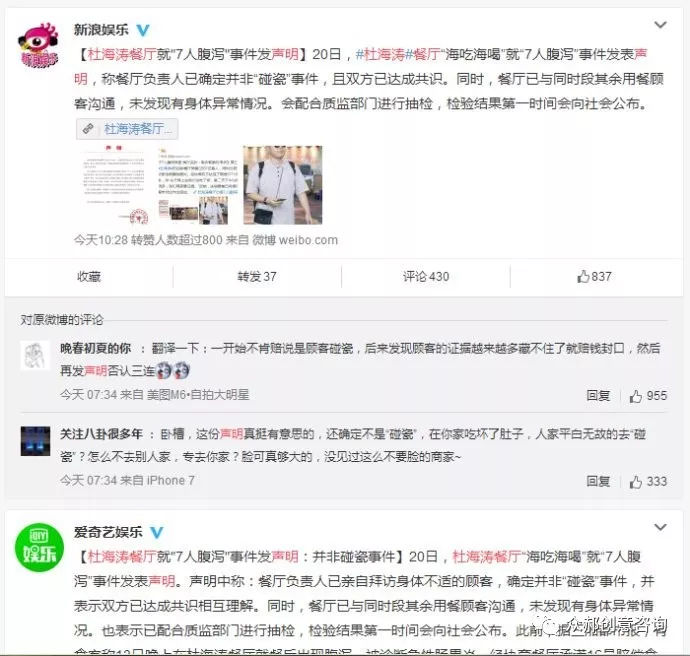690x656 pixels.
Task: Open the 转发 37 repost tab
Action: coord(257,277)
